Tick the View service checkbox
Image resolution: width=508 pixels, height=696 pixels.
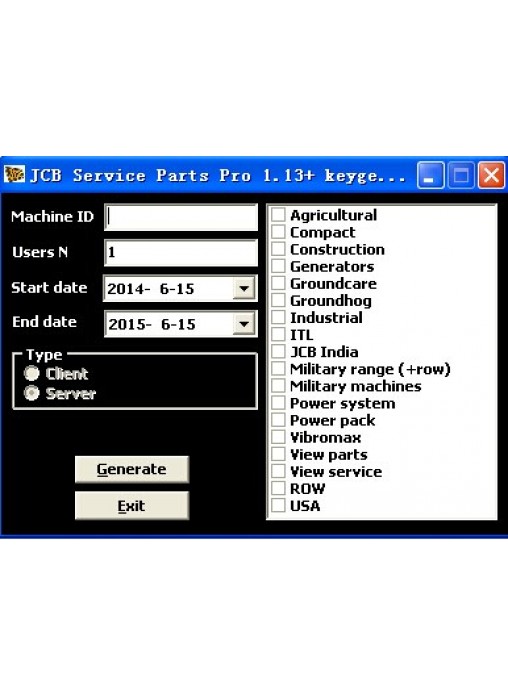278,471
